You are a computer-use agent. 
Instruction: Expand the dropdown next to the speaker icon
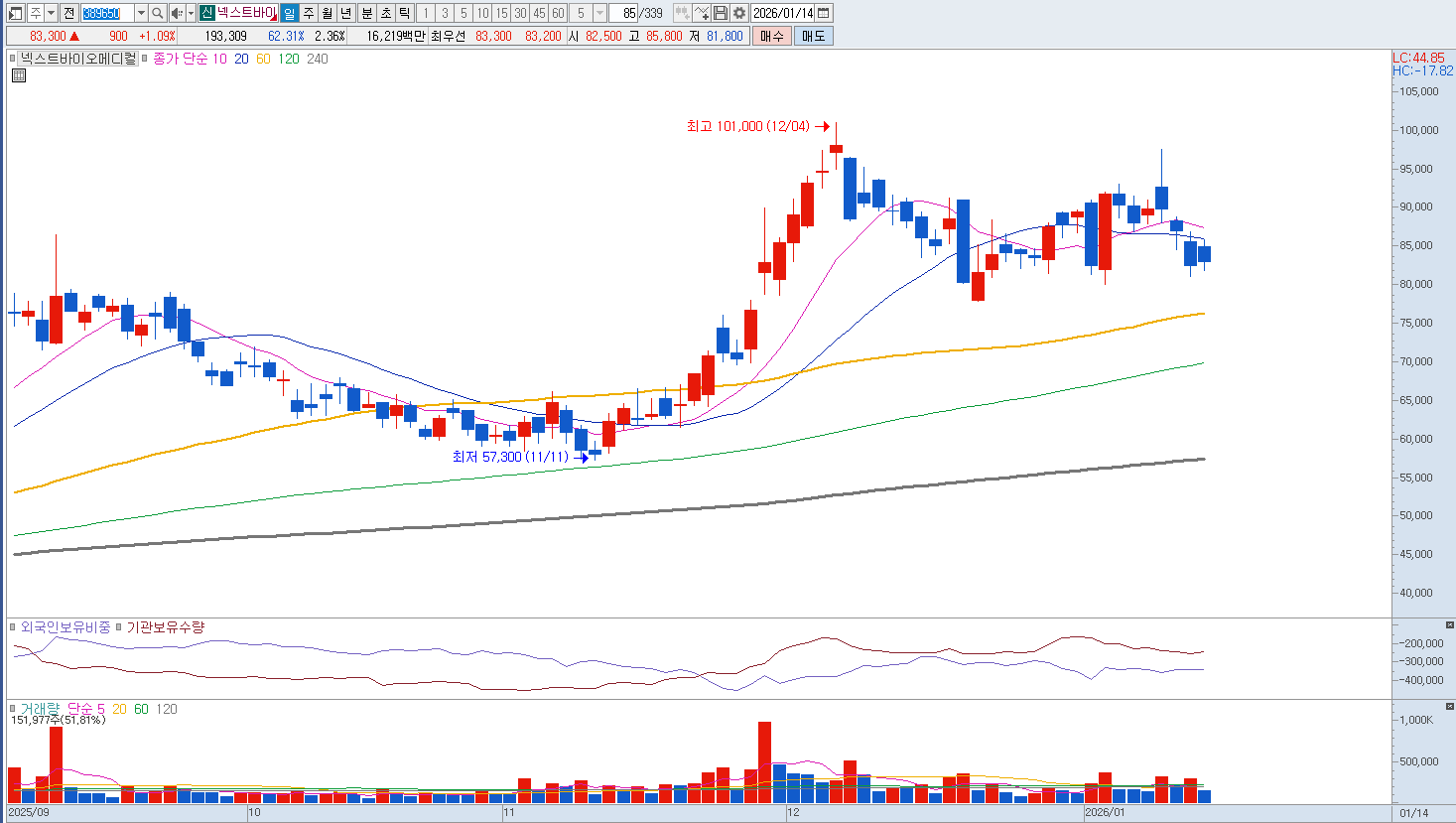(x=190, y=13)
